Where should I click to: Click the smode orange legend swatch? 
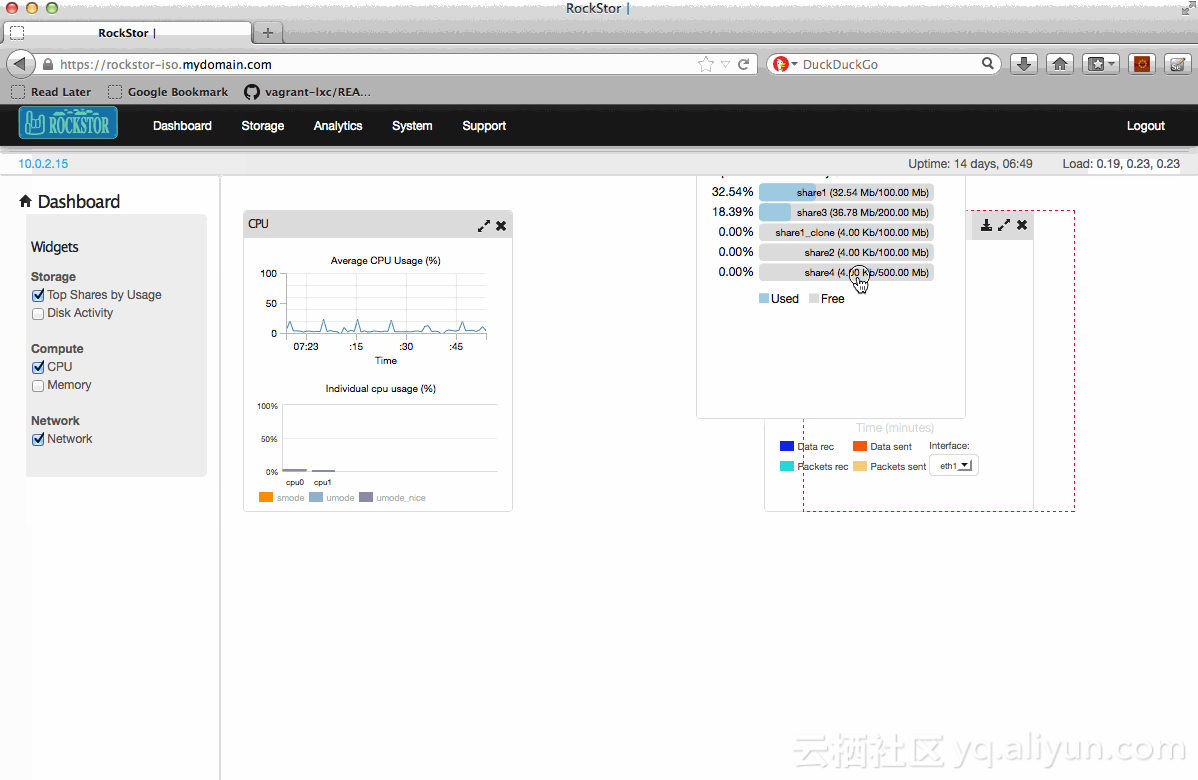coord(266,497)
